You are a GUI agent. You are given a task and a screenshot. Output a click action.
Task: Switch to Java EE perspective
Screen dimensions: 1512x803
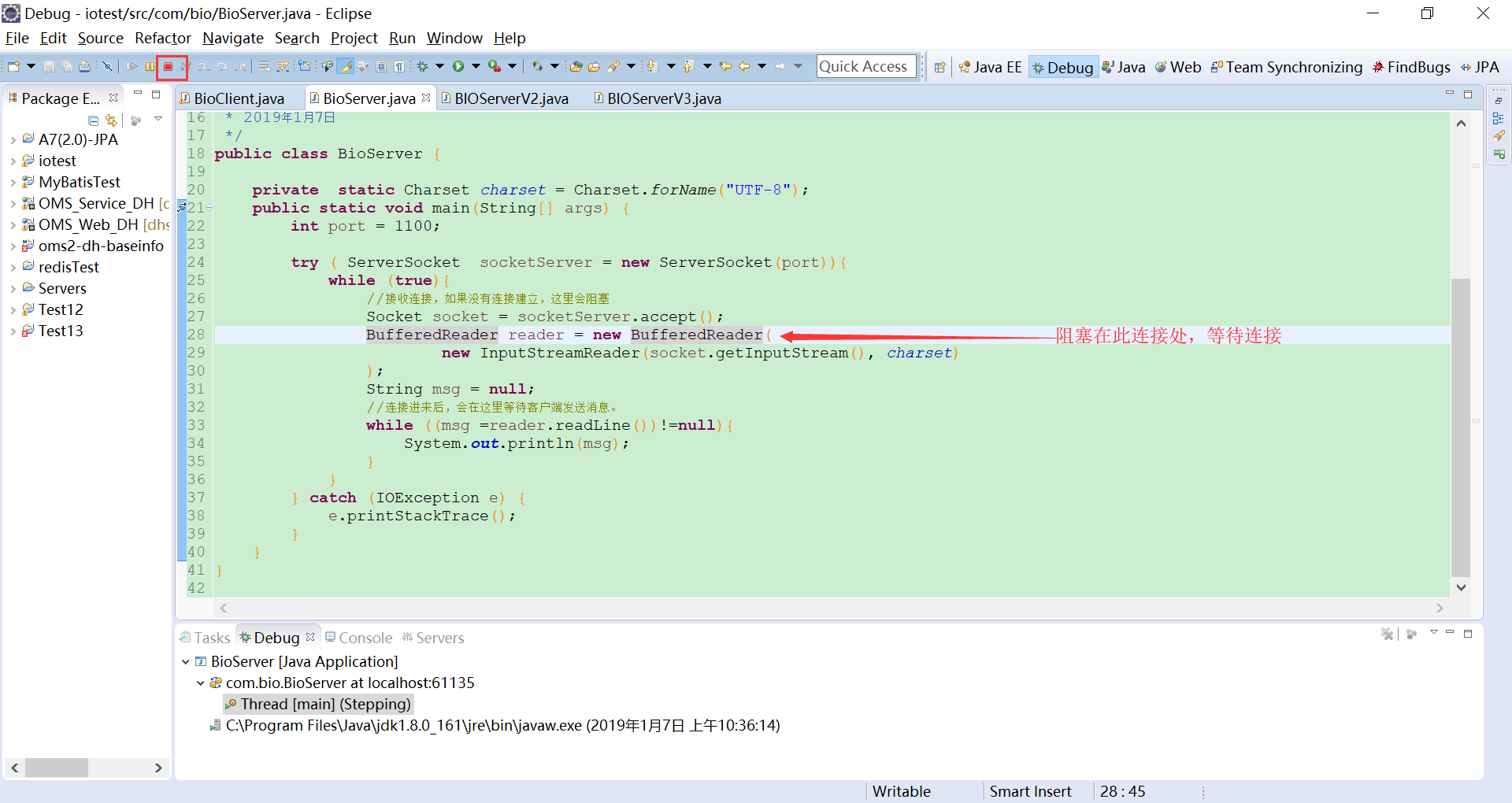point(990,67)
